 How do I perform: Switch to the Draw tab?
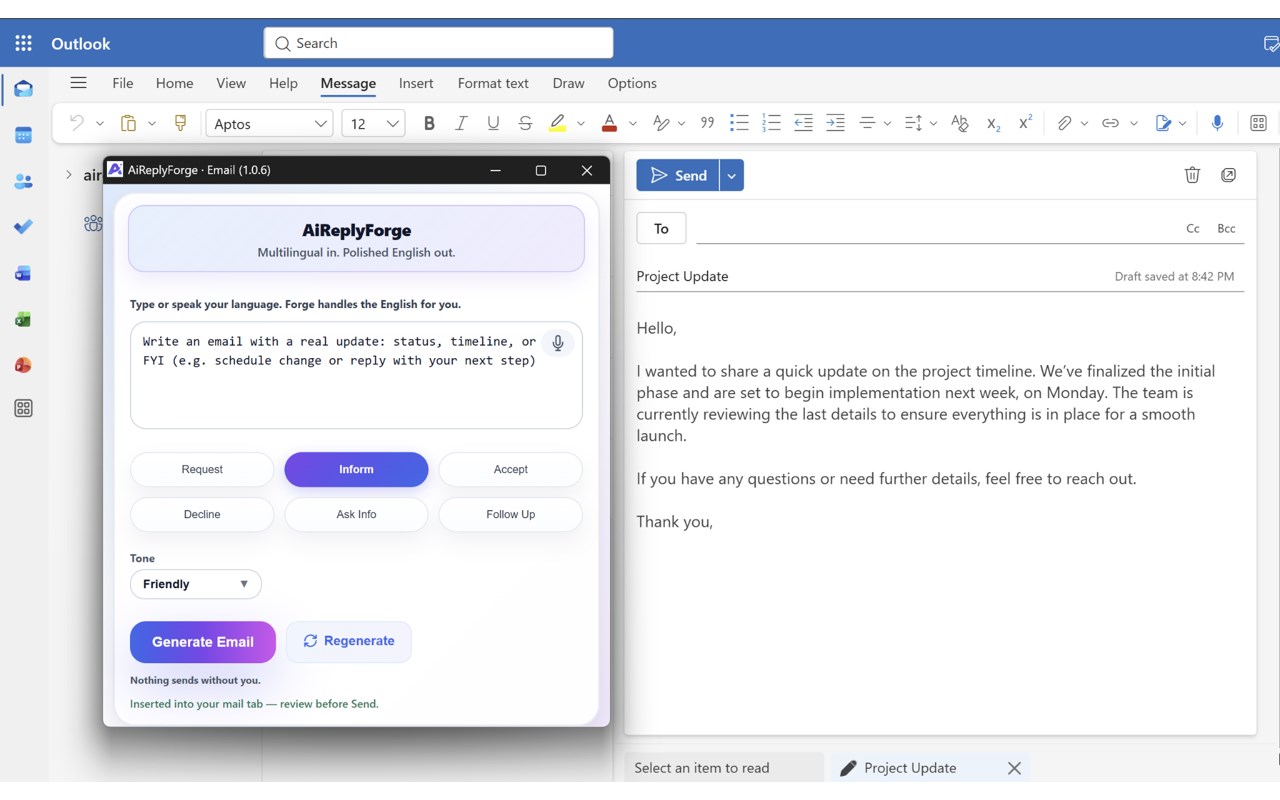click(568, 83)
